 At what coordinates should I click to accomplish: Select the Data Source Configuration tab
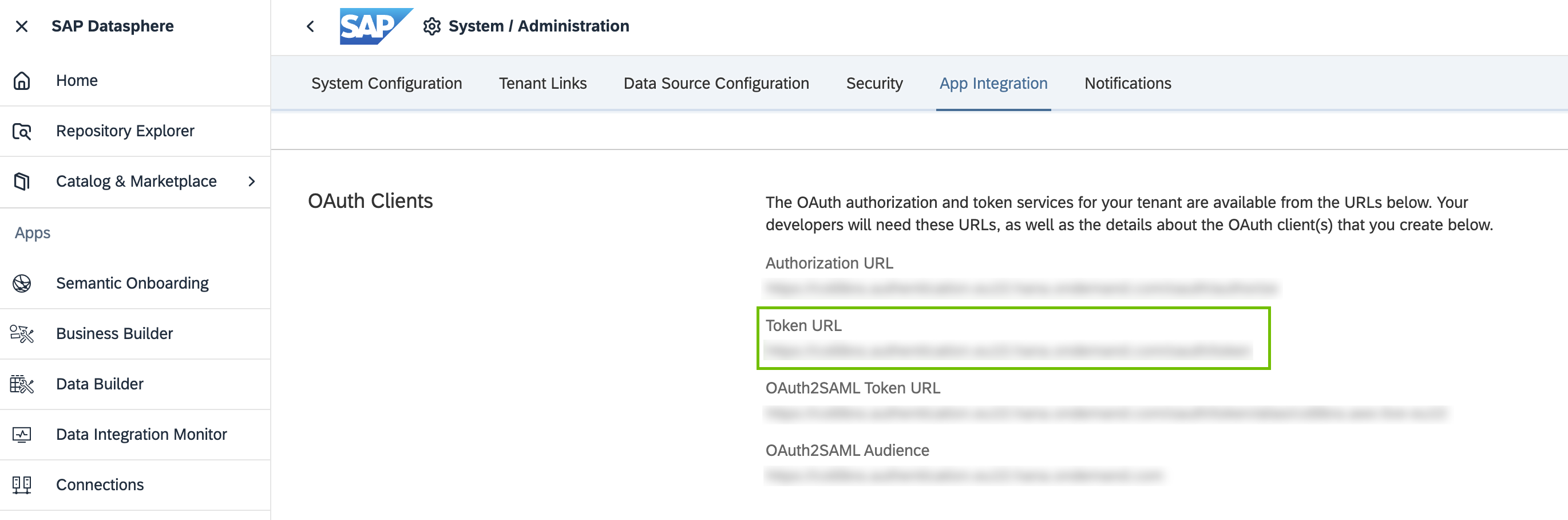pyautogui.click(x=716, y=84)
